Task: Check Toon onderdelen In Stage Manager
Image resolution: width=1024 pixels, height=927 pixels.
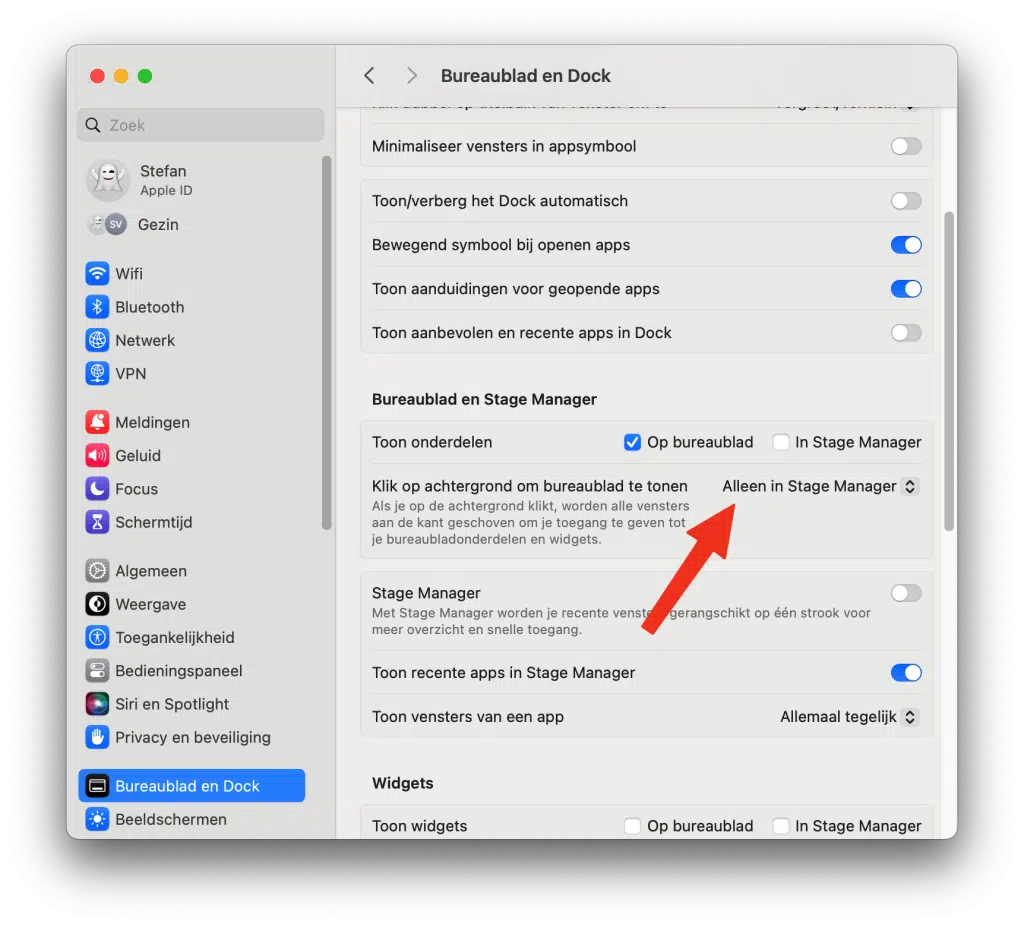Action: point(780,442)
